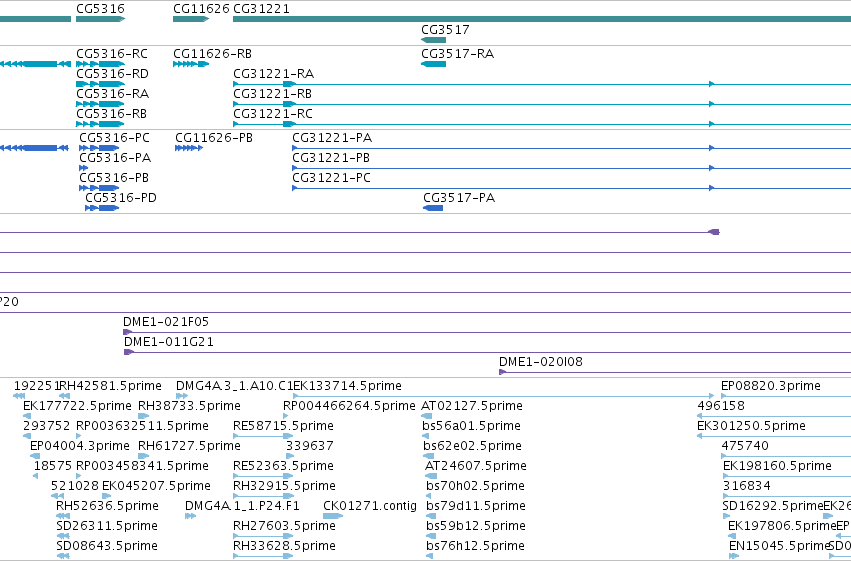
Task: Select the CK01271.contig feature block
Action: point(333,516)
